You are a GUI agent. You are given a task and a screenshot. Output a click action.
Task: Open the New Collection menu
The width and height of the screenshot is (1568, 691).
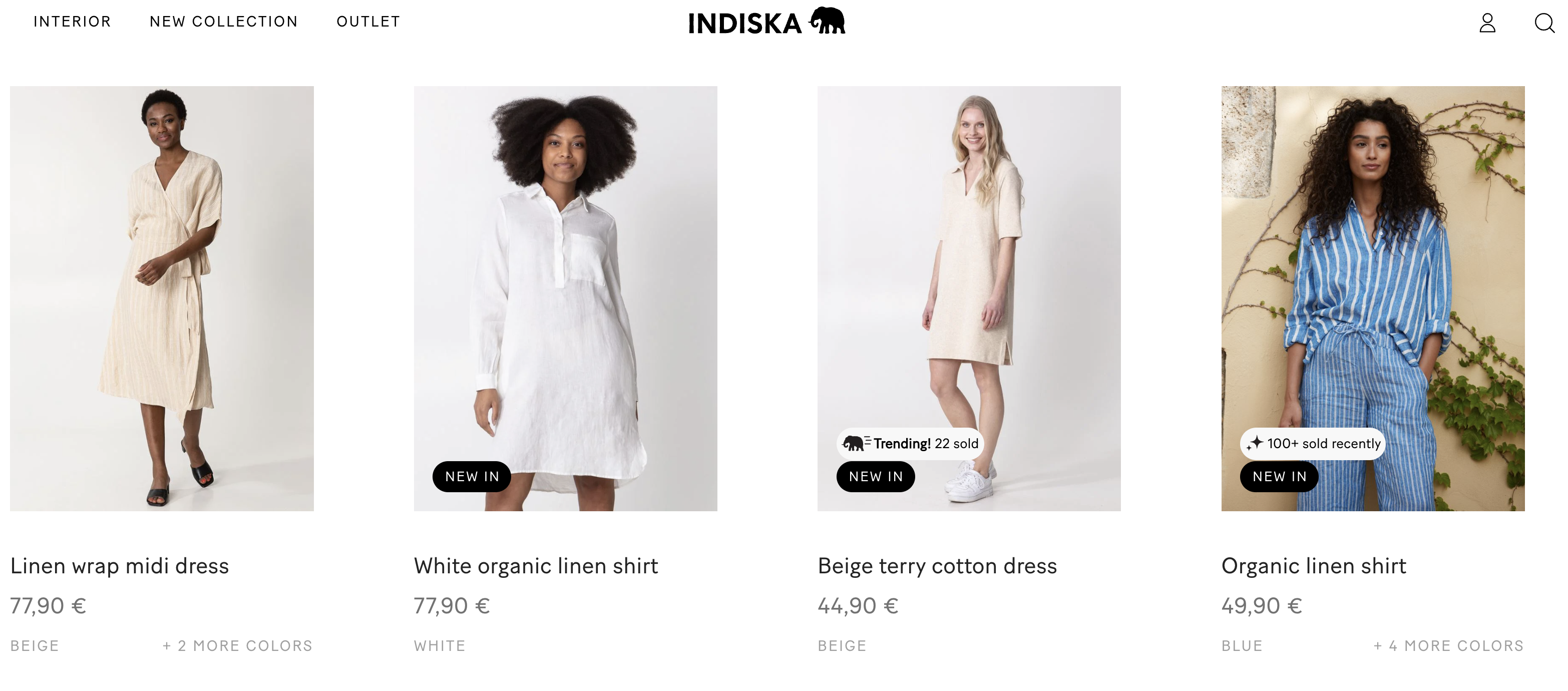tap(224, 22)
